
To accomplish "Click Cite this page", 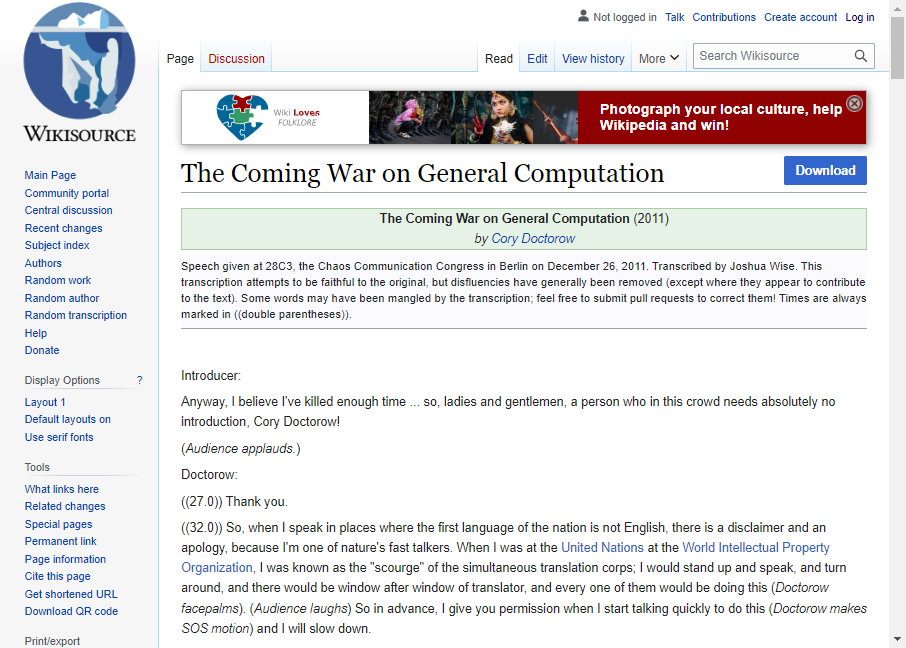I will [x=57, y=576].
